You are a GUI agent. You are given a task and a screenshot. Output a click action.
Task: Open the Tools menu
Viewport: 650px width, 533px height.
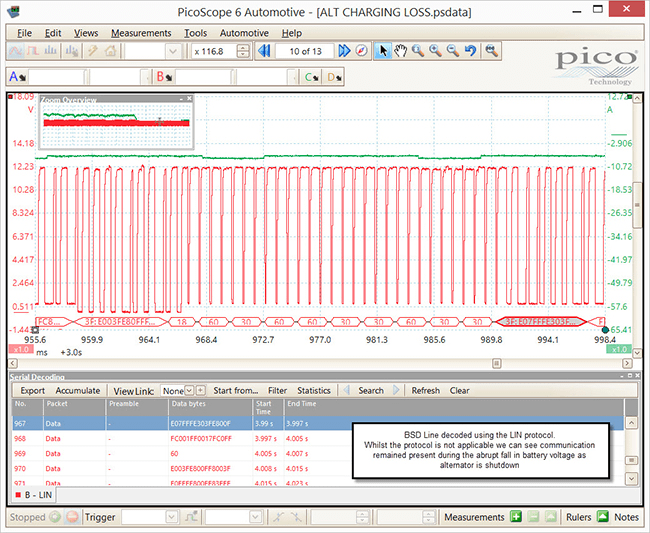coord(195,33)
